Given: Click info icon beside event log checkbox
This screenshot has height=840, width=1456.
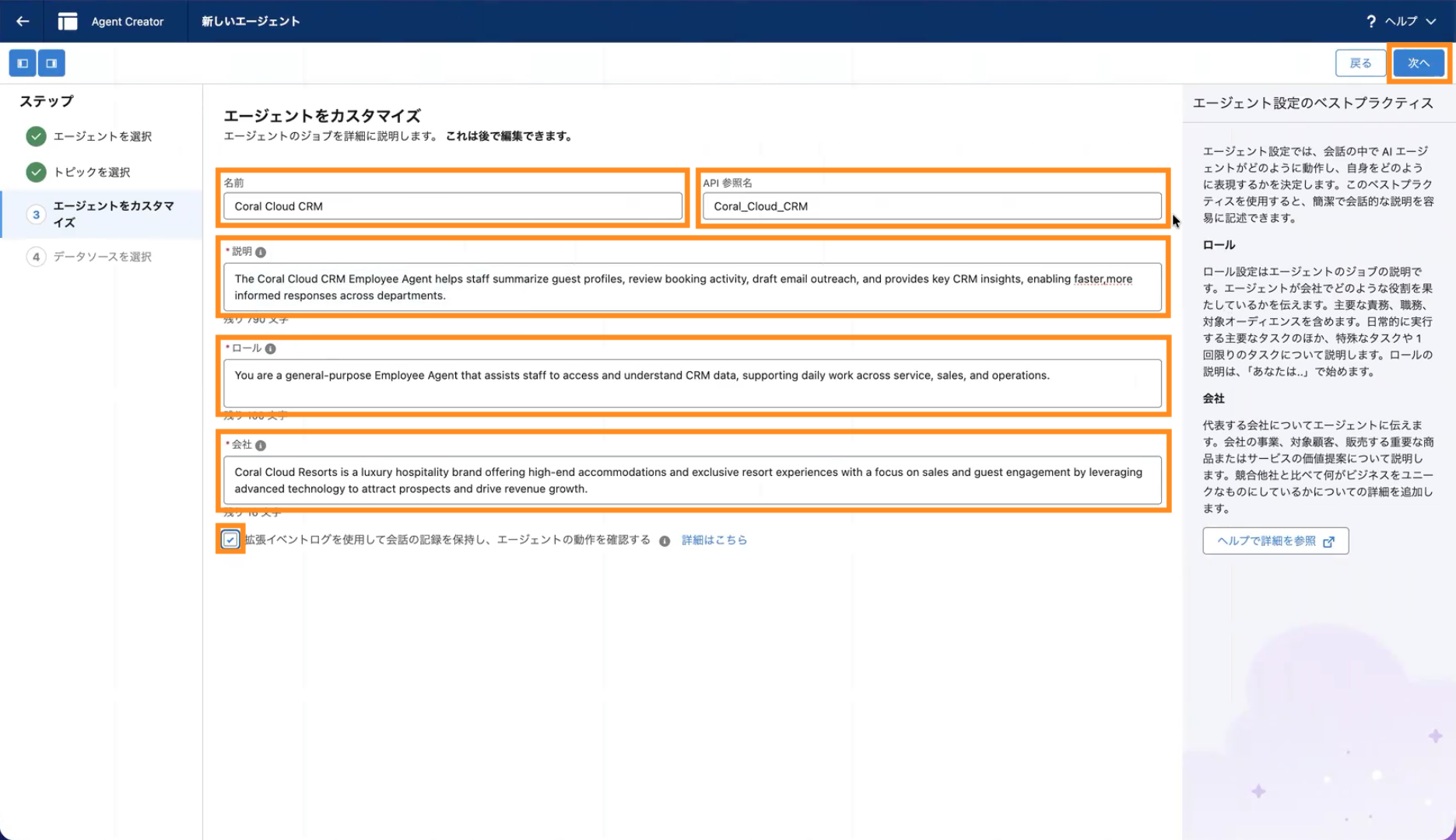Looking at the screenshot, I should click(665, 541).
